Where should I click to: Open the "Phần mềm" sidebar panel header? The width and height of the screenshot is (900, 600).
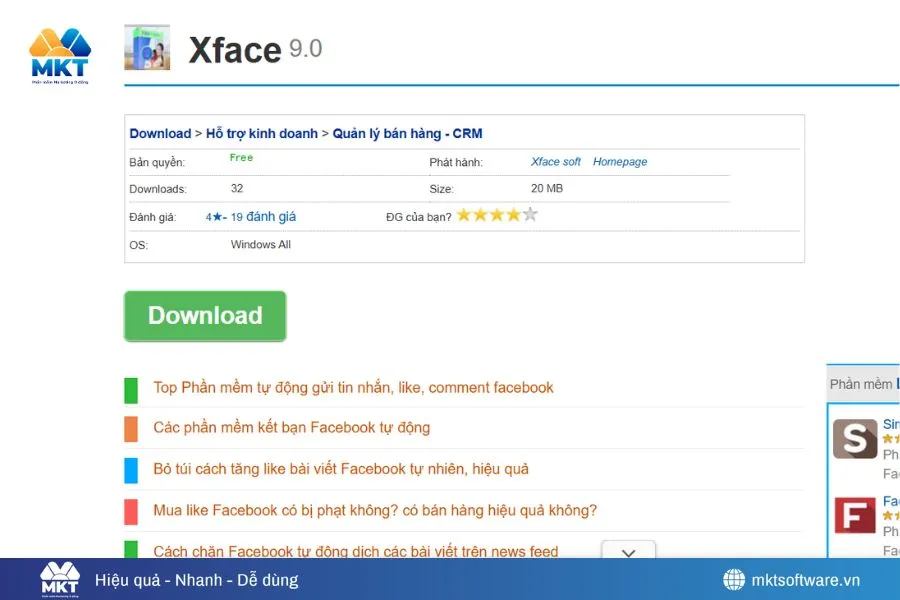[862, 384]
